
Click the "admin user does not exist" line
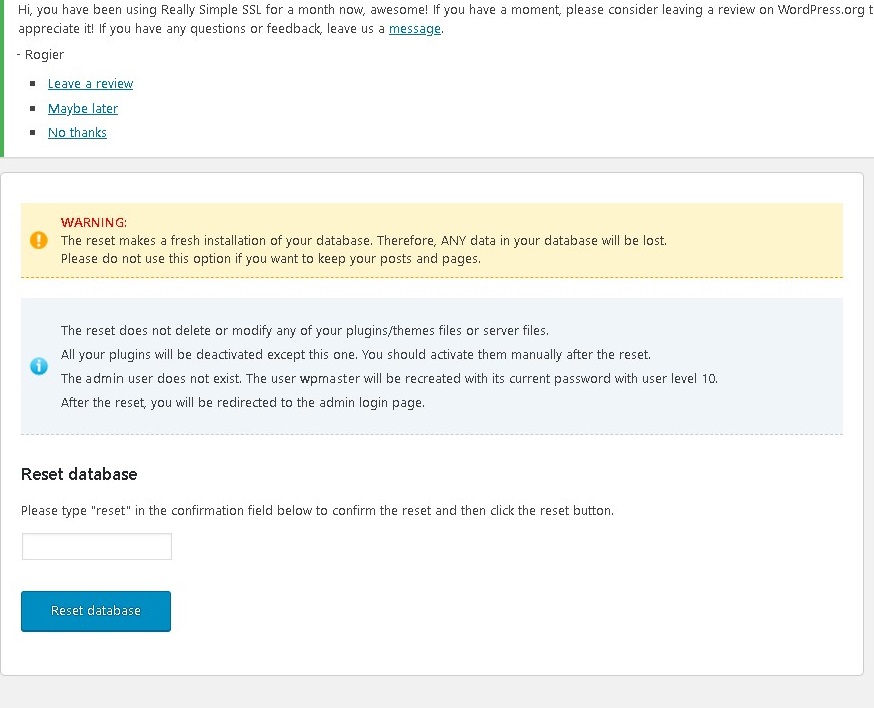click(389, 378)
